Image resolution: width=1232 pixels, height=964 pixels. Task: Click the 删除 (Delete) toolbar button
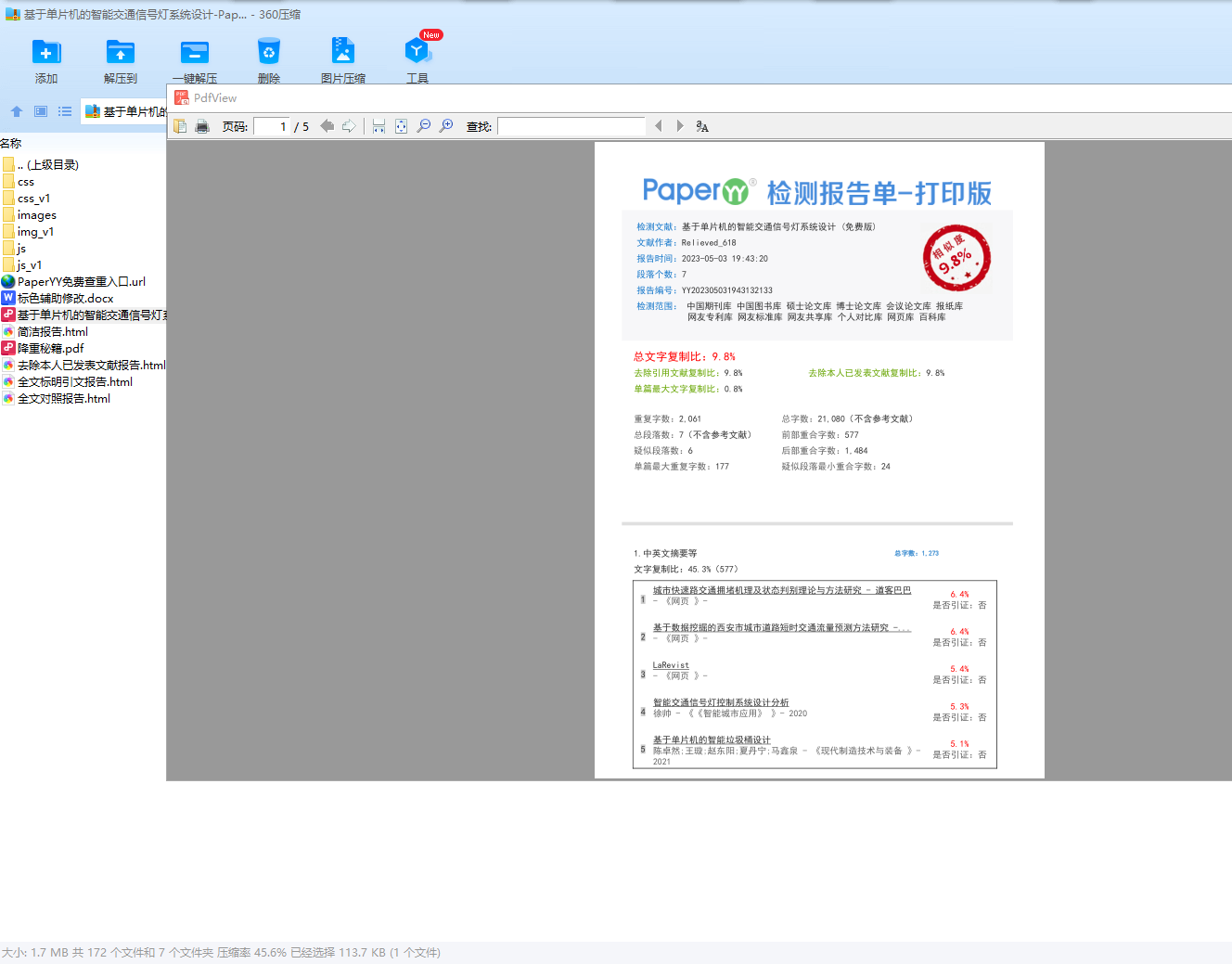[x=269, y=61]
